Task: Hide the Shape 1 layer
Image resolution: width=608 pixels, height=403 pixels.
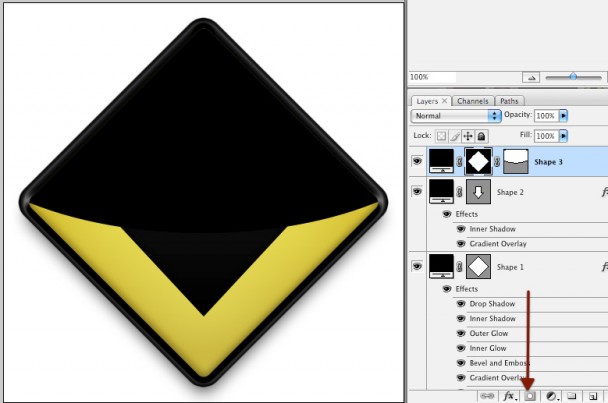Action: (x=417, y=266)
